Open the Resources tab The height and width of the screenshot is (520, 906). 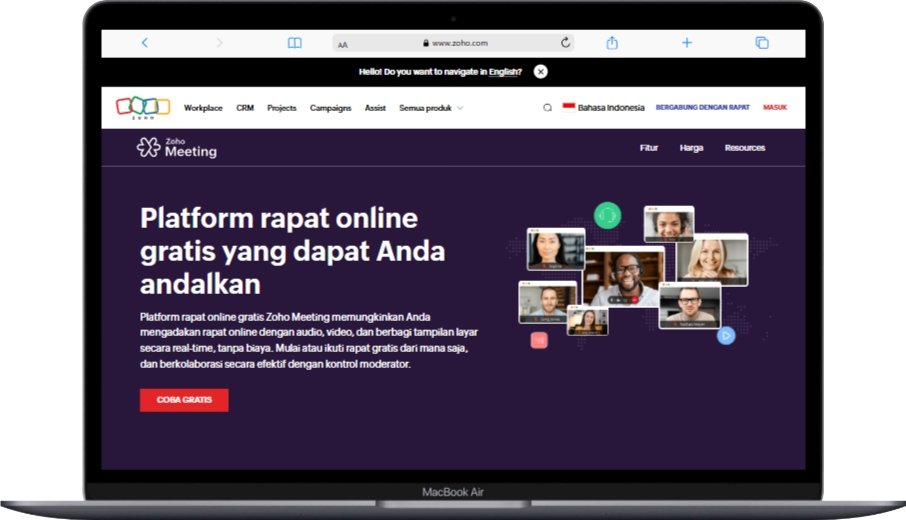[x=745, y=148]
